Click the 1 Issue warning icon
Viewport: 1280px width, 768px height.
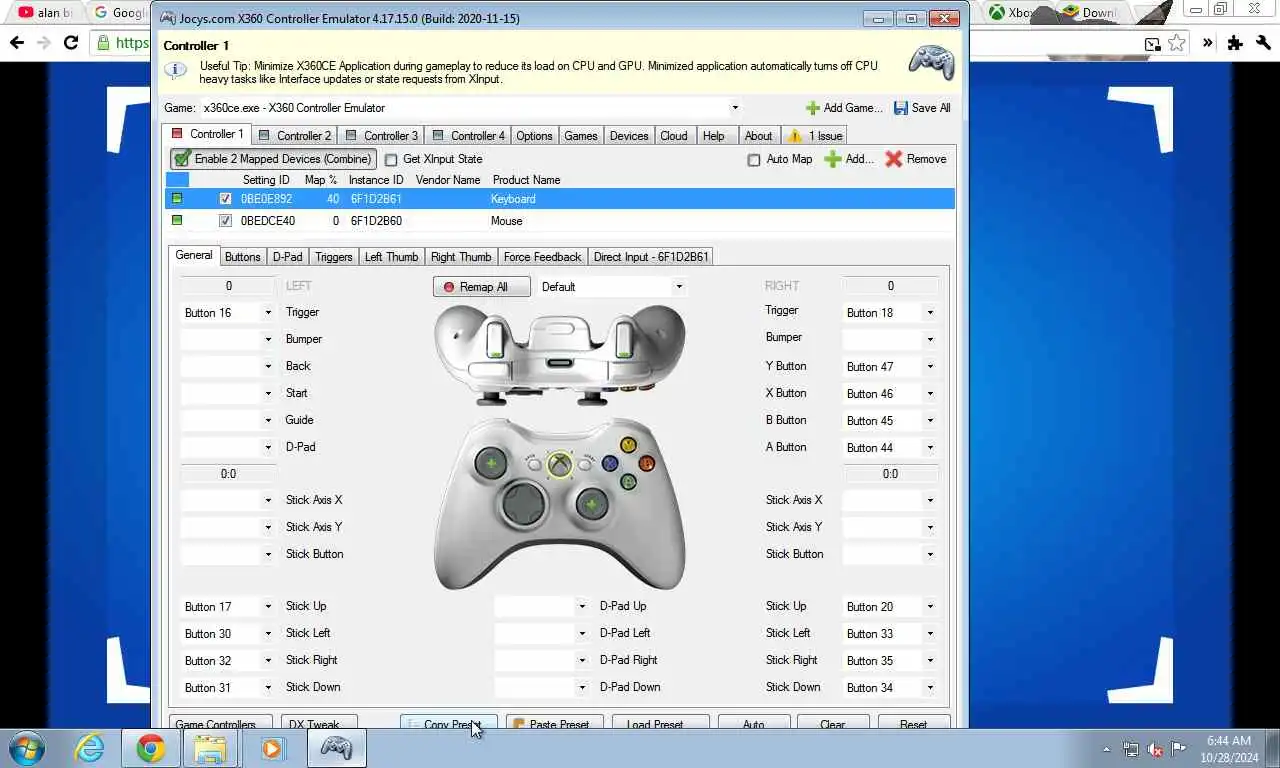(795, 135)
